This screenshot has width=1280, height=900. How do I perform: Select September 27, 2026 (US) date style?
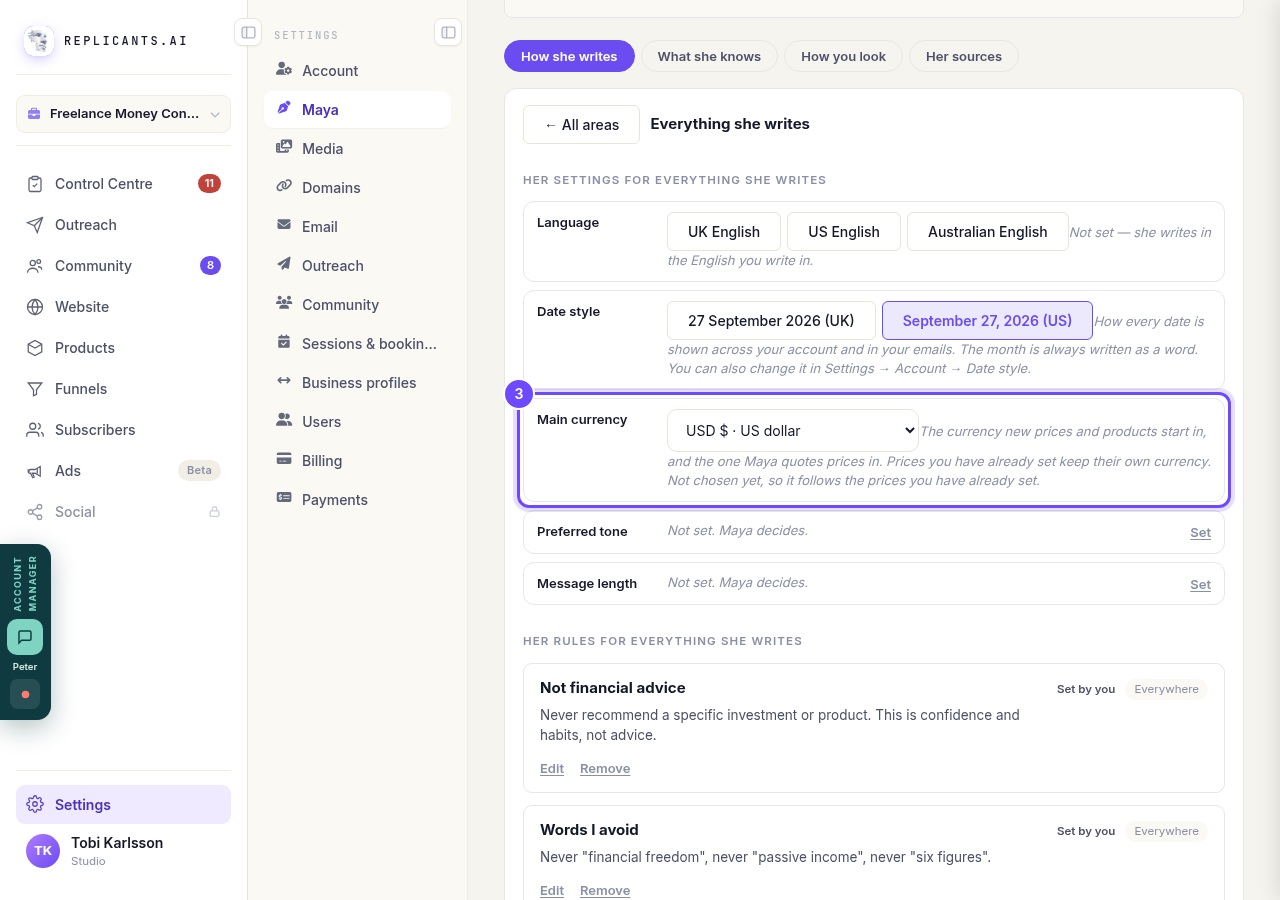pyautogui.click(x=987, y=321)
